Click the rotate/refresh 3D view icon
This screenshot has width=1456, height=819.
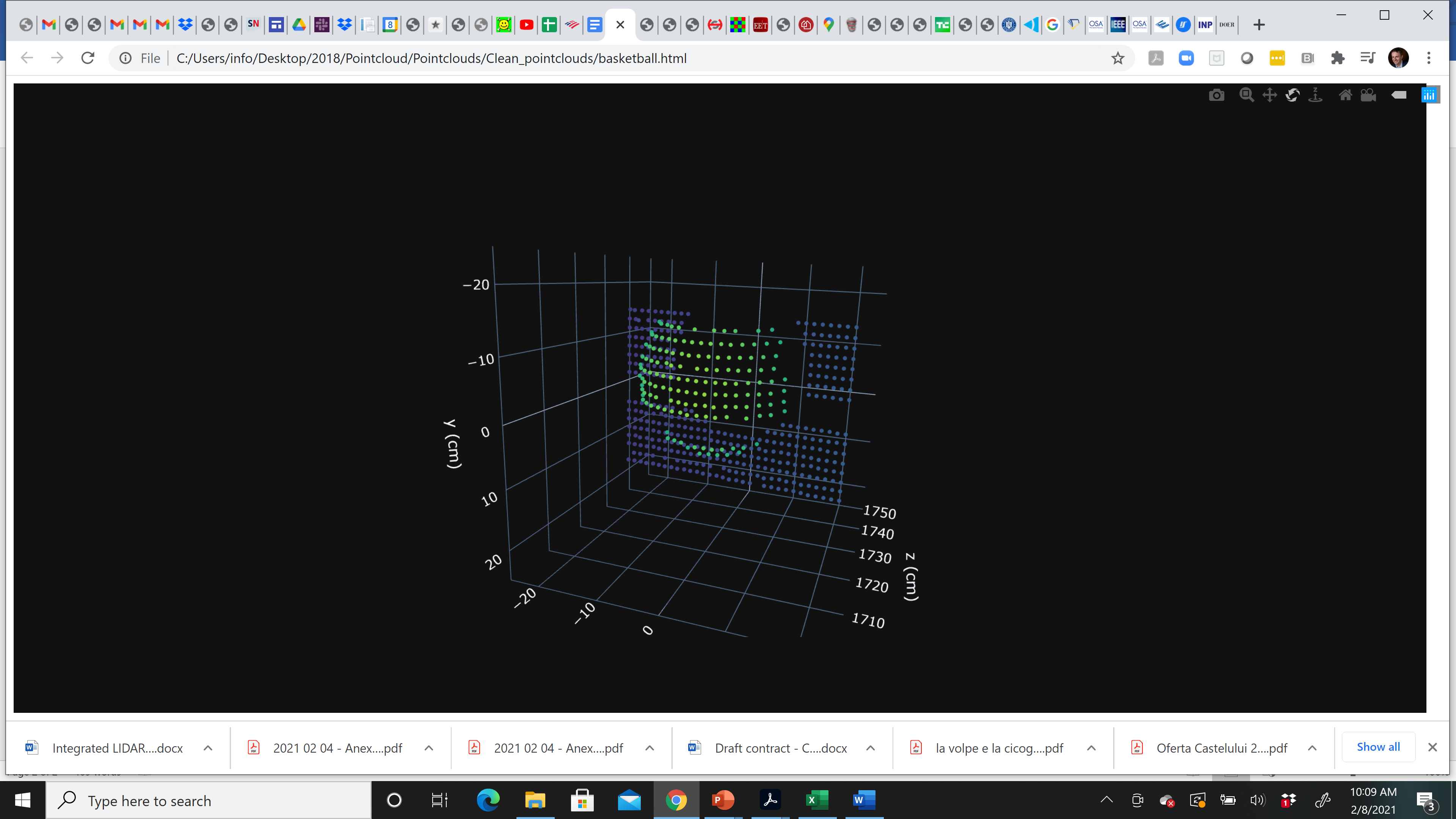pyautogui.click(x=1294, y=94)
